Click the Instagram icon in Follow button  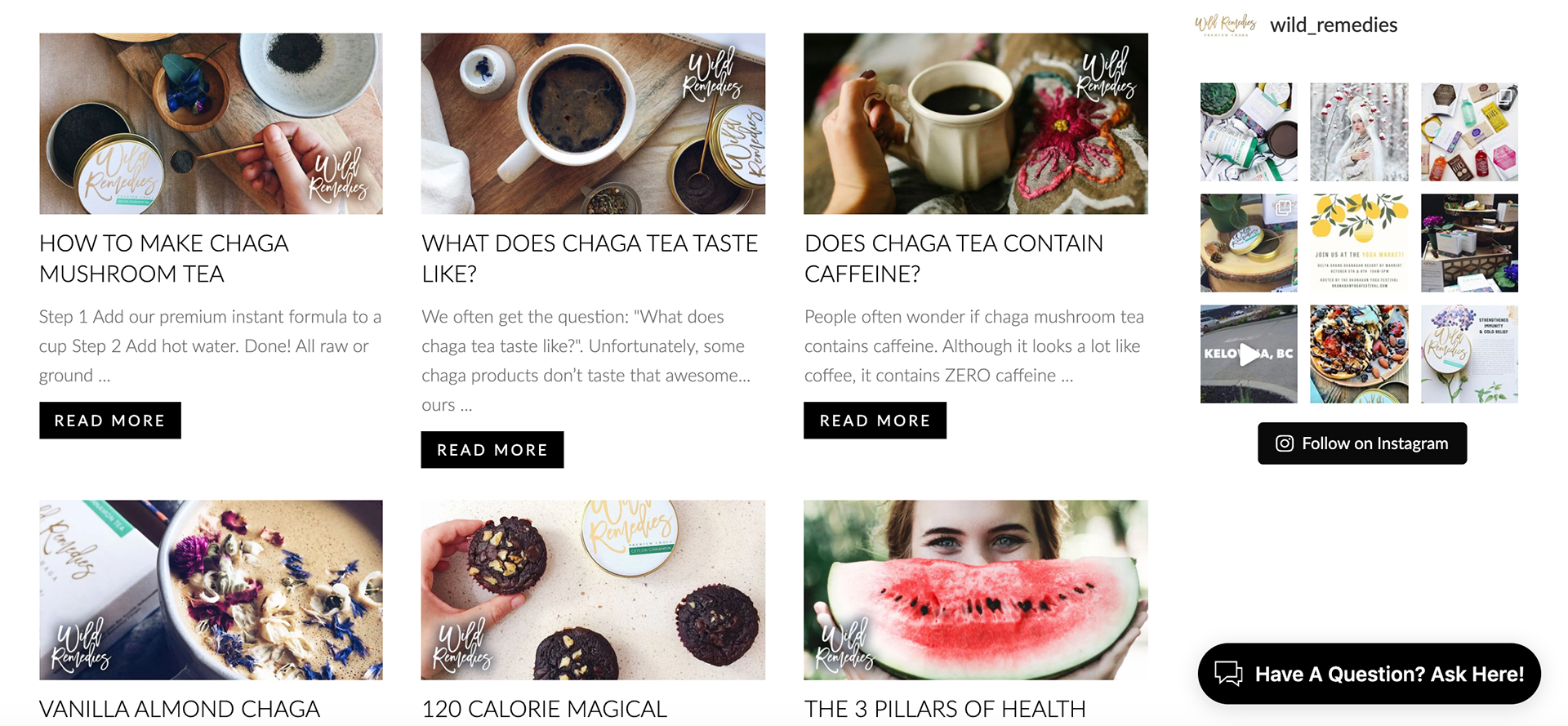(x=1285, y=443)
